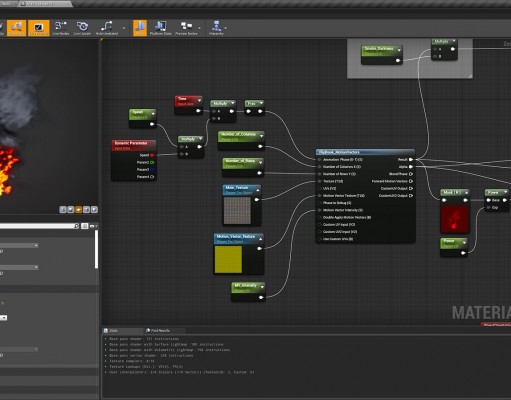
Task: Click the Main_Texture grid preview thumbnail
Action: pos(237,210)
